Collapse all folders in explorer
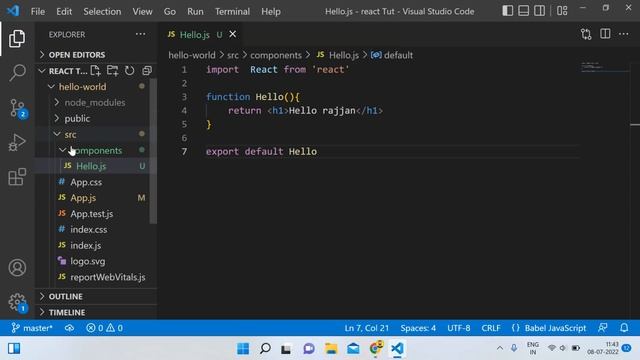Screen dimensions: 640x360 147,71
